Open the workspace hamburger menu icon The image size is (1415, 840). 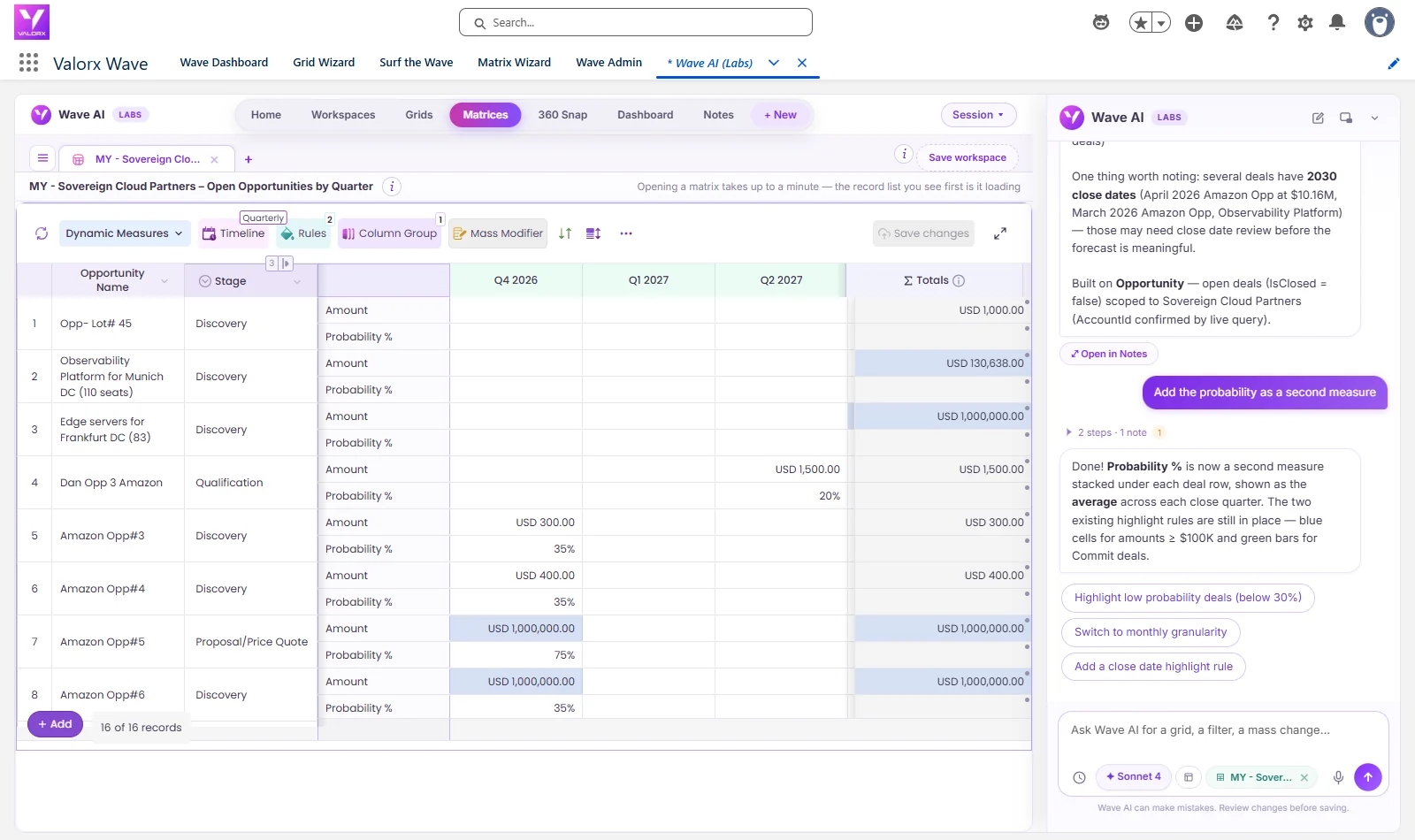click(42, 158)
